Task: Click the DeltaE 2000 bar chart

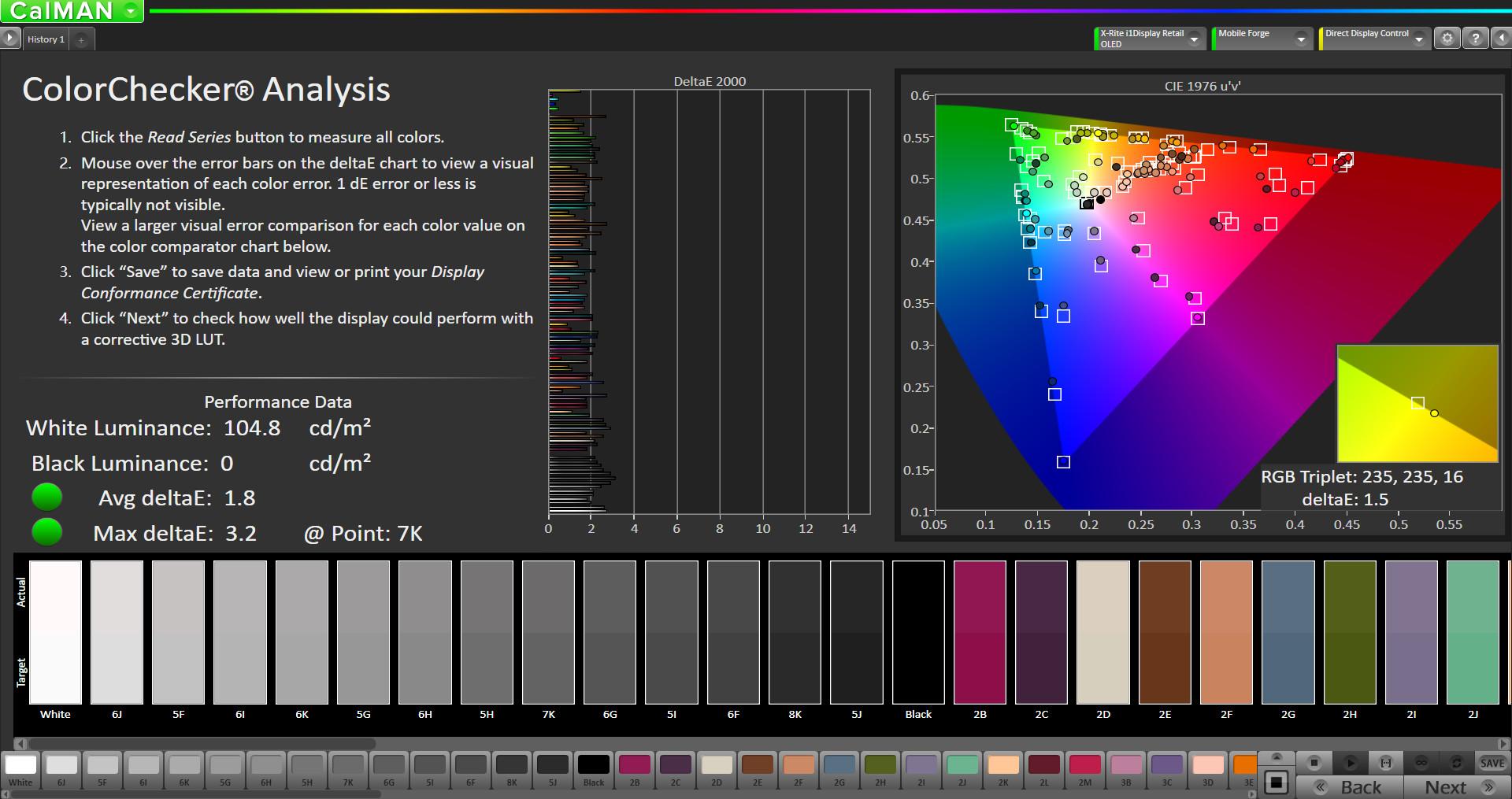Action: click(x=709, y=303)
